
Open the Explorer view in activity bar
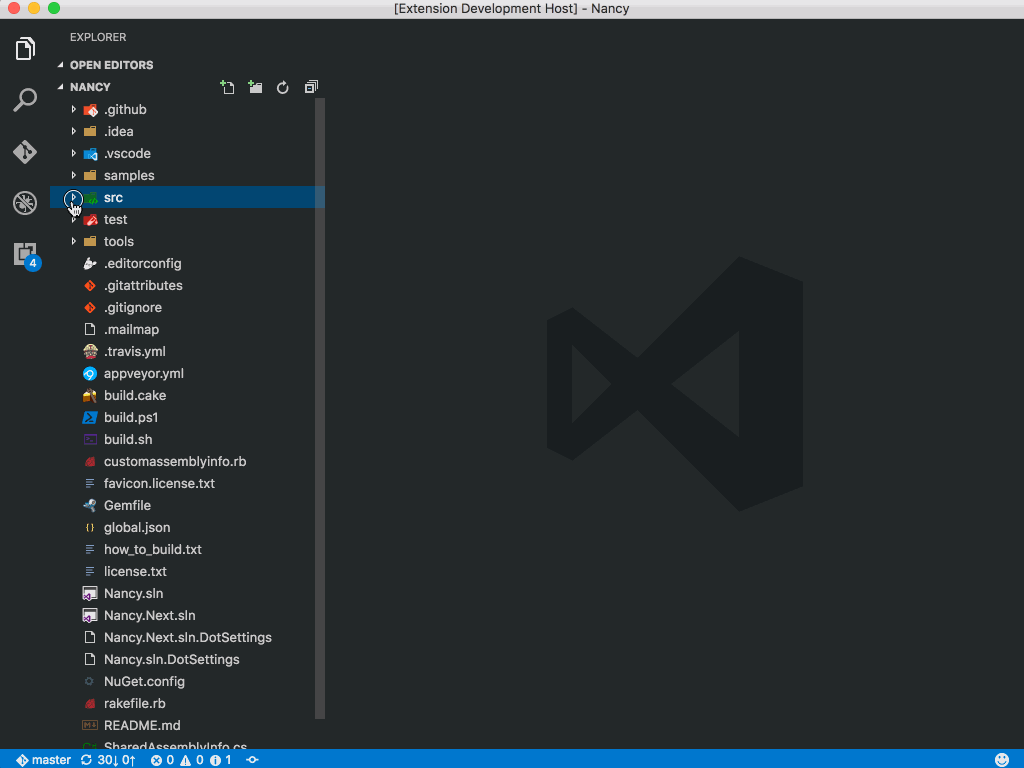tap(25, 49)
